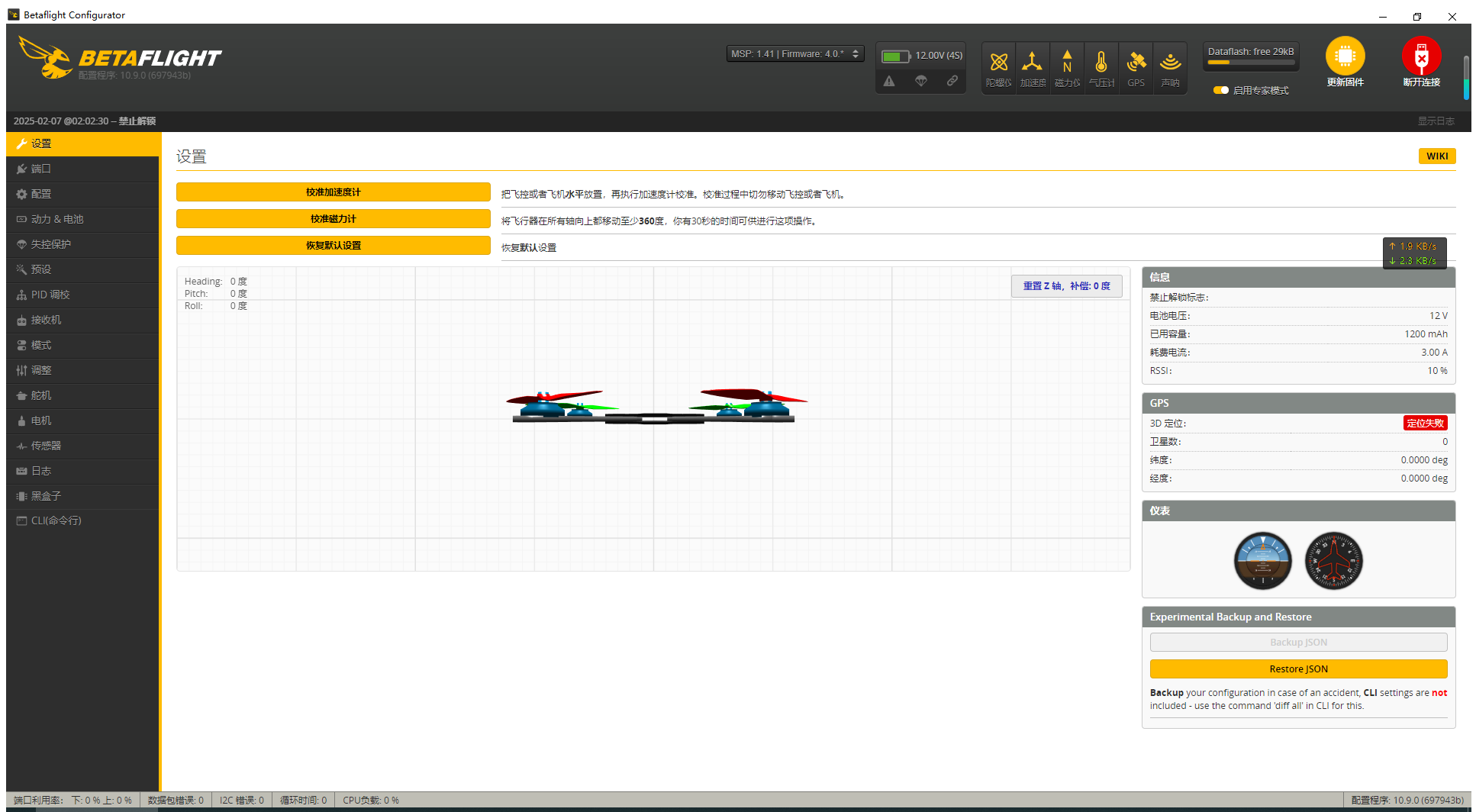
Task: Click the 接收机 (Receiver) sidebar icon
Action: coord(21,321)
